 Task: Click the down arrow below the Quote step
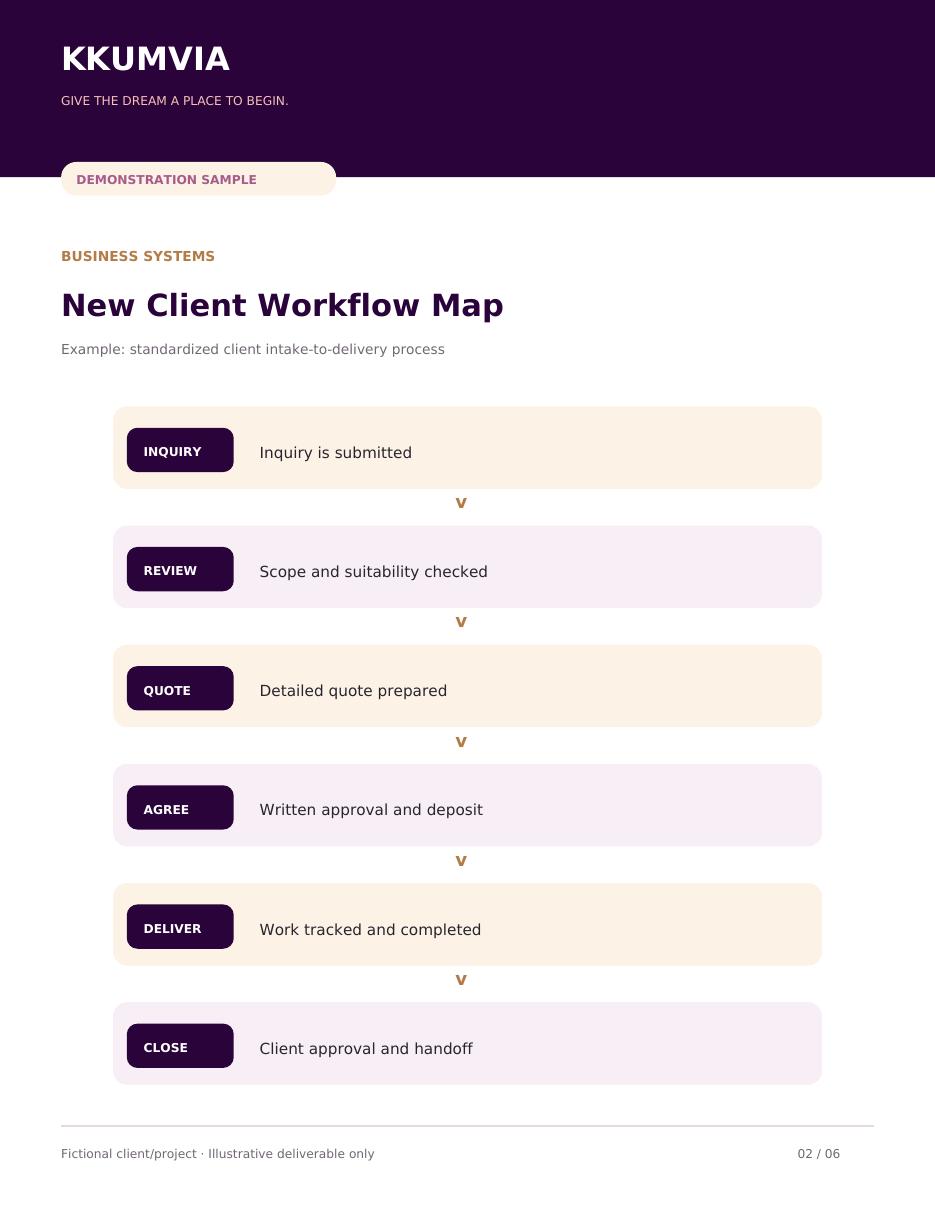tap(461, 742)
